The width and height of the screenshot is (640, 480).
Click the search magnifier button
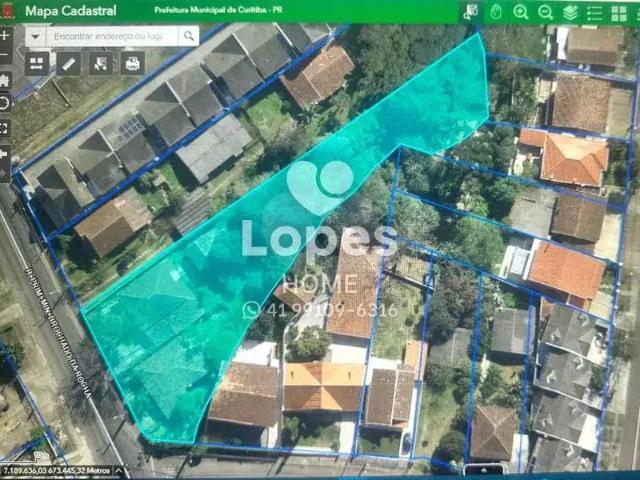188,36
